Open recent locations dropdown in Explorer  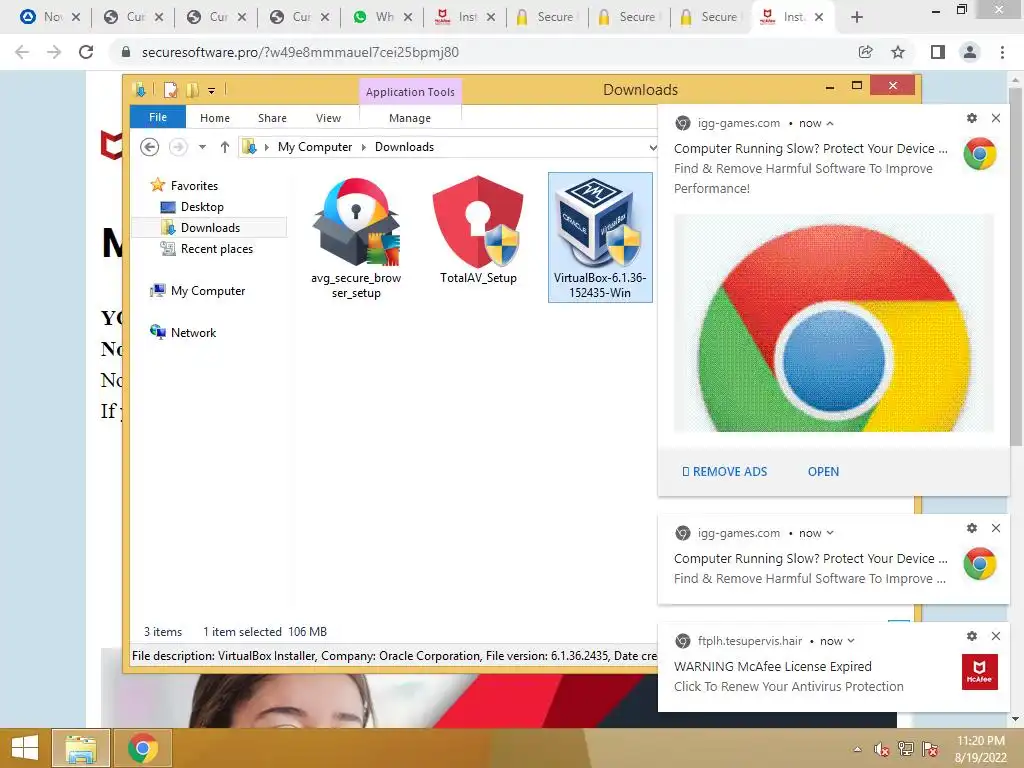click(x=202, y=147)
